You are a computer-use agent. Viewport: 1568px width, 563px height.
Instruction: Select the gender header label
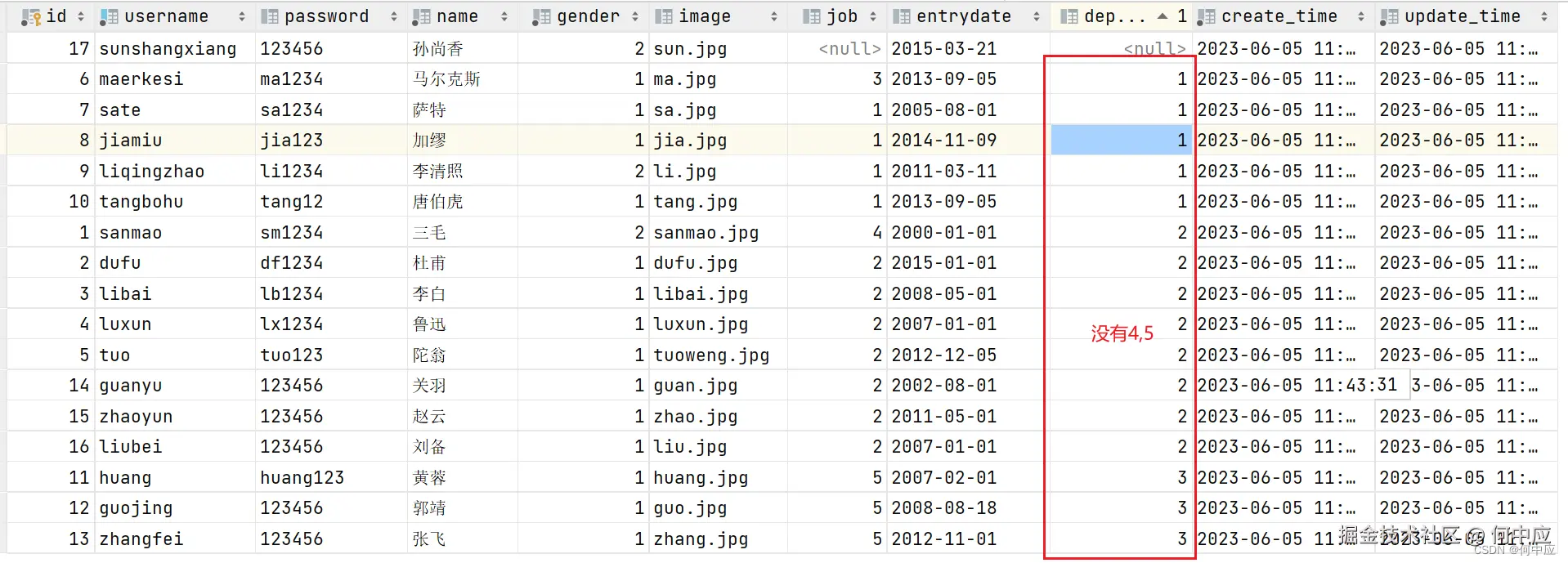coord(588,16)
